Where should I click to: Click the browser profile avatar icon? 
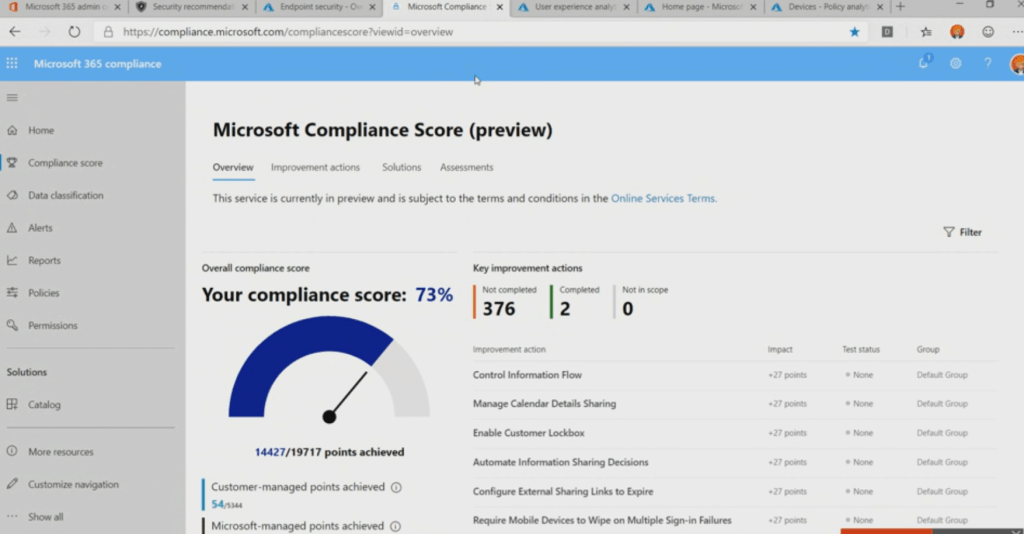pos(957,31)
